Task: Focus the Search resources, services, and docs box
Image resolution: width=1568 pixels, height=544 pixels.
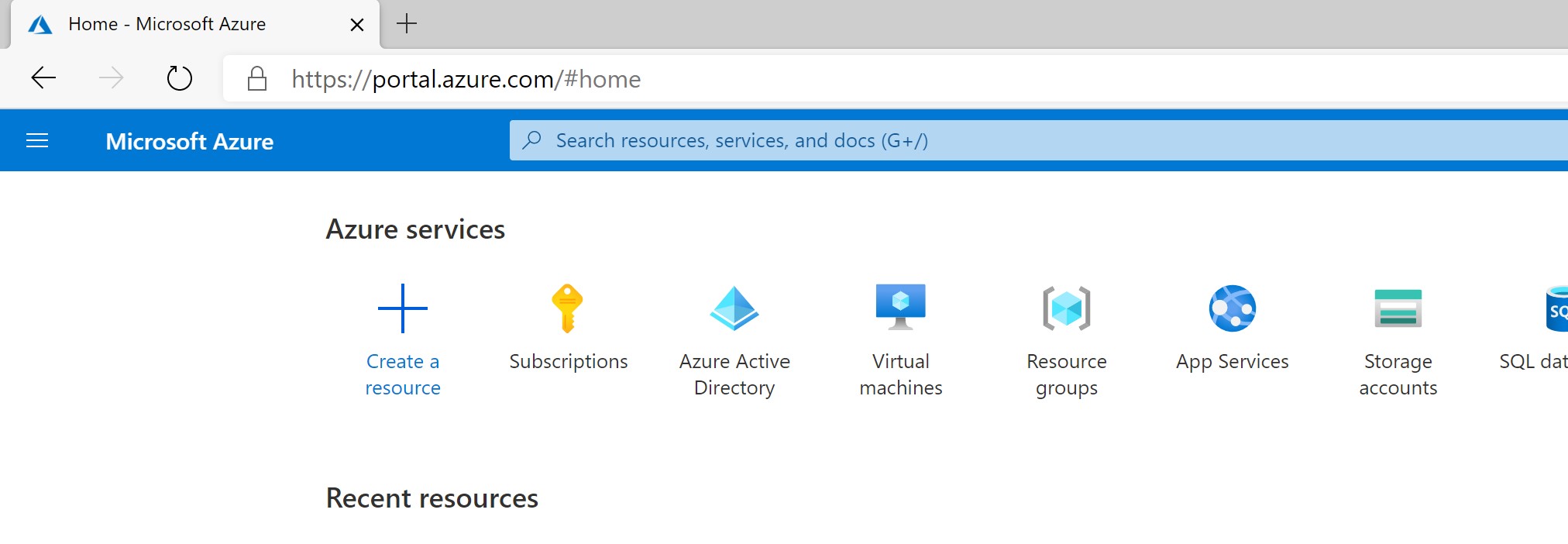Action: click(1039, 140)
